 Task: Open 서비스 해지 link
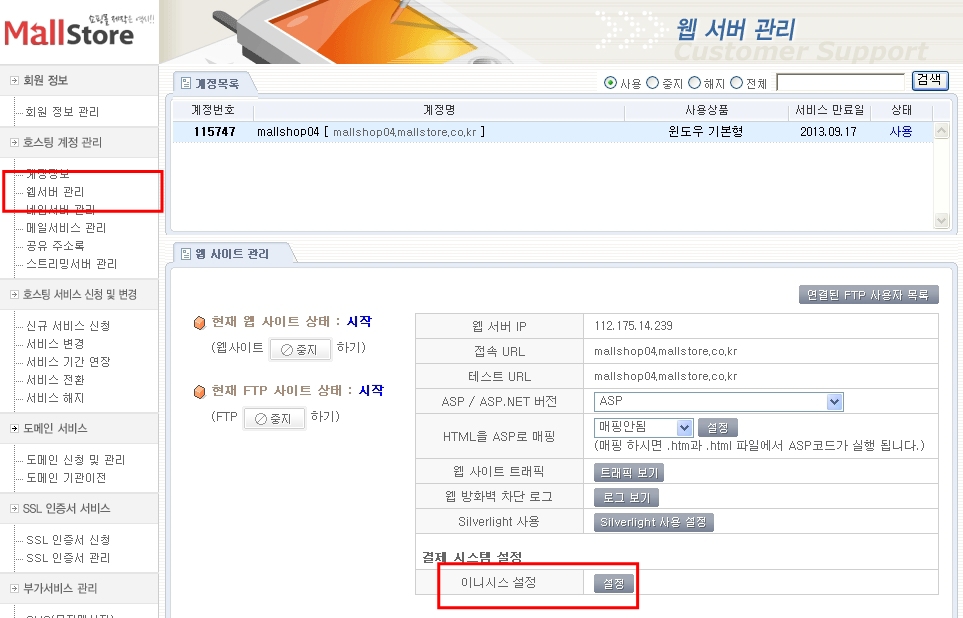(x=55, y=398)
